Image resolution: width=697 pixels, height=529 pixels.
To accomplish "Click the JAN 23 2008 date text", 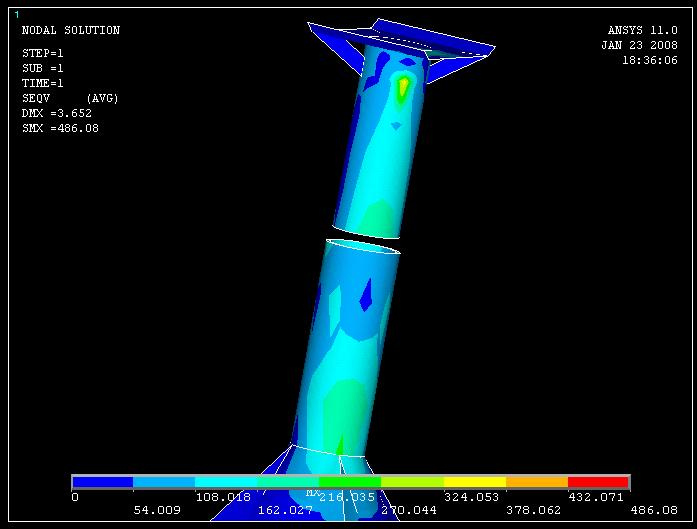I will [640, 45].
